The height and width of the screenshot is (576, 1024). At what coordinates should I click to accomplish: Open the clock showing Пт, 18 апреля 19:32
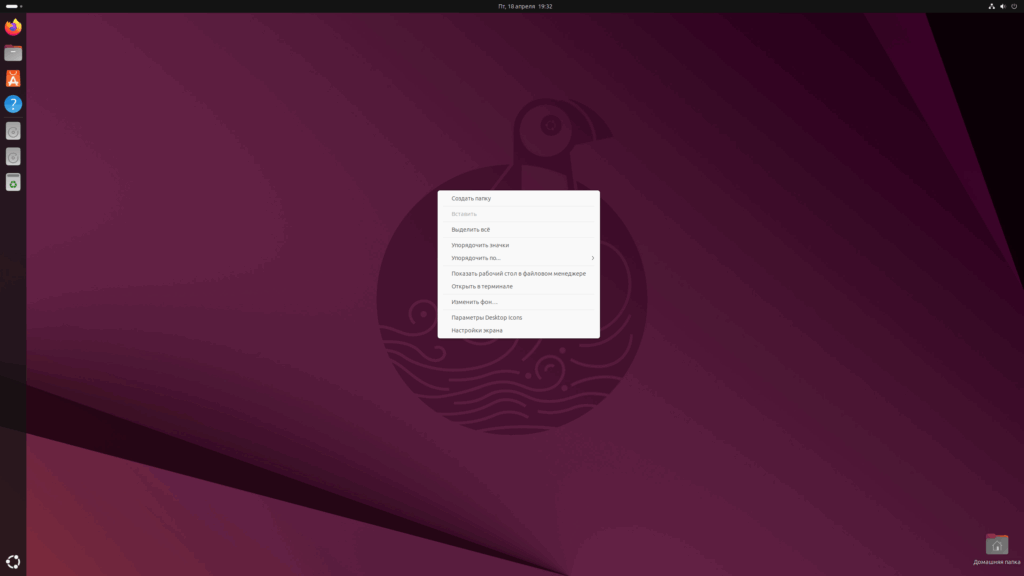[x=525, y=7]
